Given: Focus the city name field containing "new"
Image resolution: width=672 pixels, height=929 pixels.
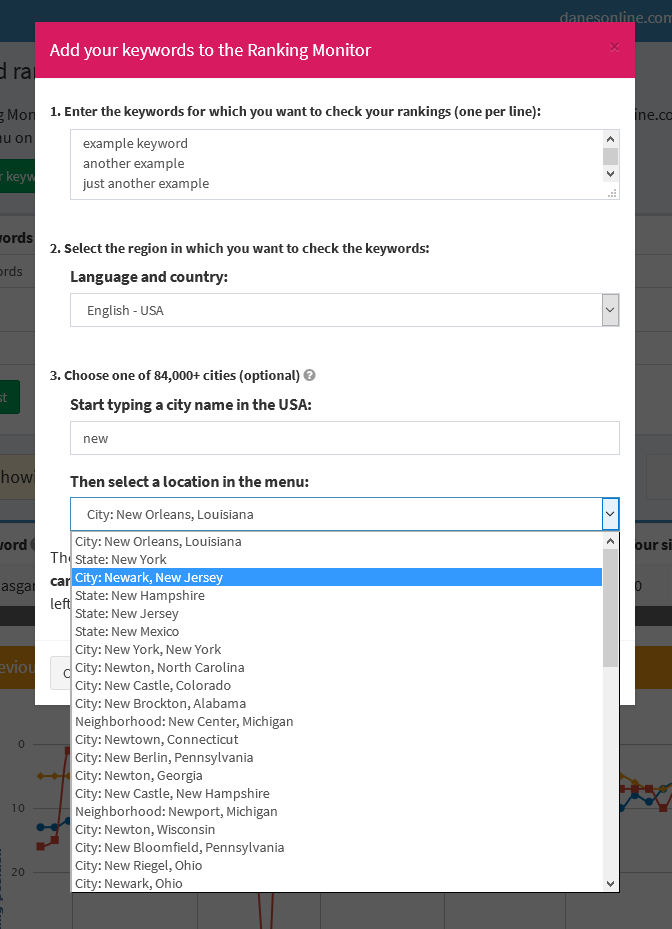Looking at the screenshot, I should 345,438.
